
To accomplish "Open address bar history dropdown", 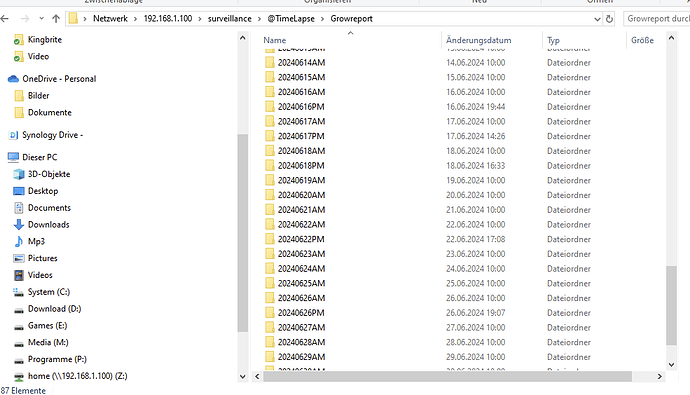I will (597, 19).
